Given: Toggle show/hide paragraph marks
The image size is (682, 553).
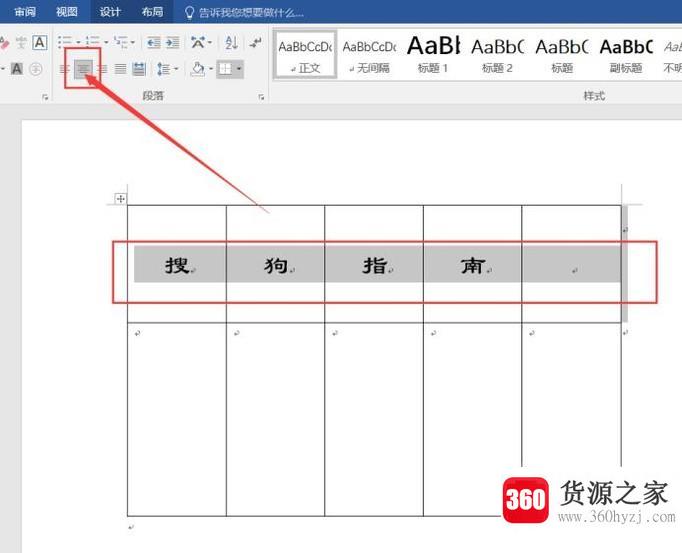Looking at the screenshot, I should tap(256, 43).
